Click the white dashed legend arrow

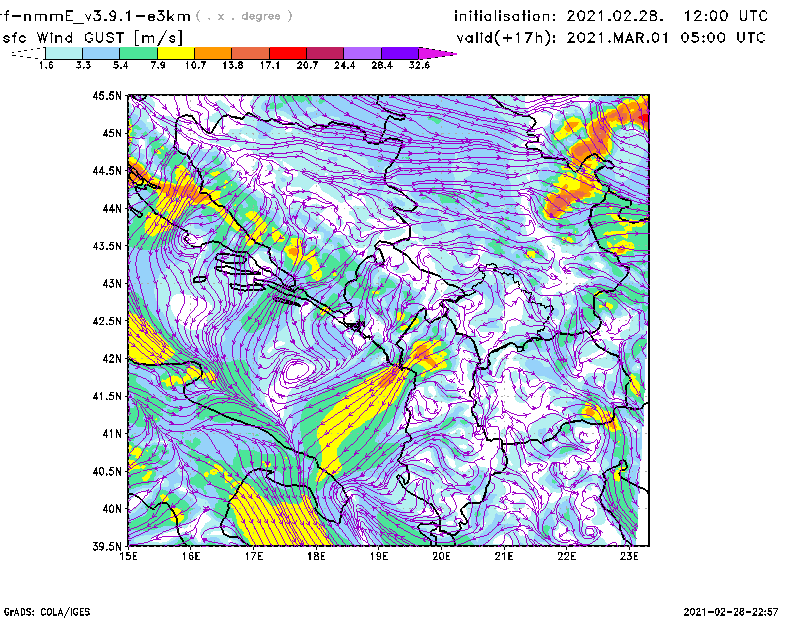(x=28, y=53)
